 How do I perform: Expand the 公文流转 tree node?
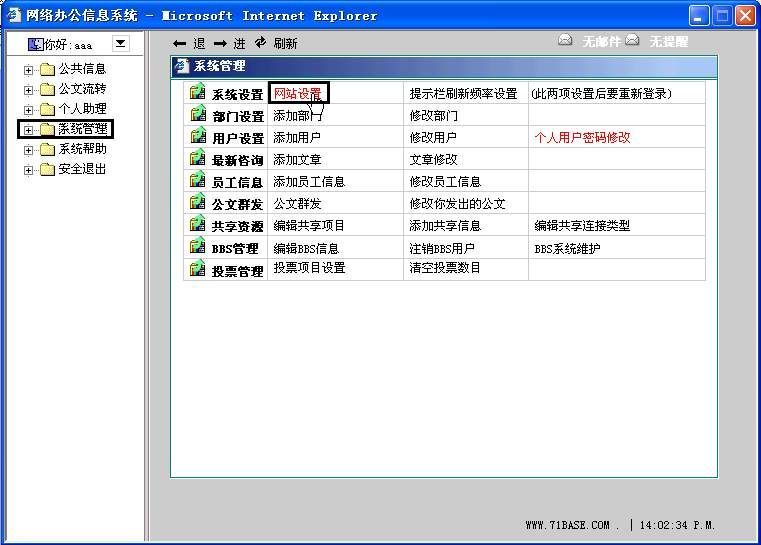pos(29,90)
